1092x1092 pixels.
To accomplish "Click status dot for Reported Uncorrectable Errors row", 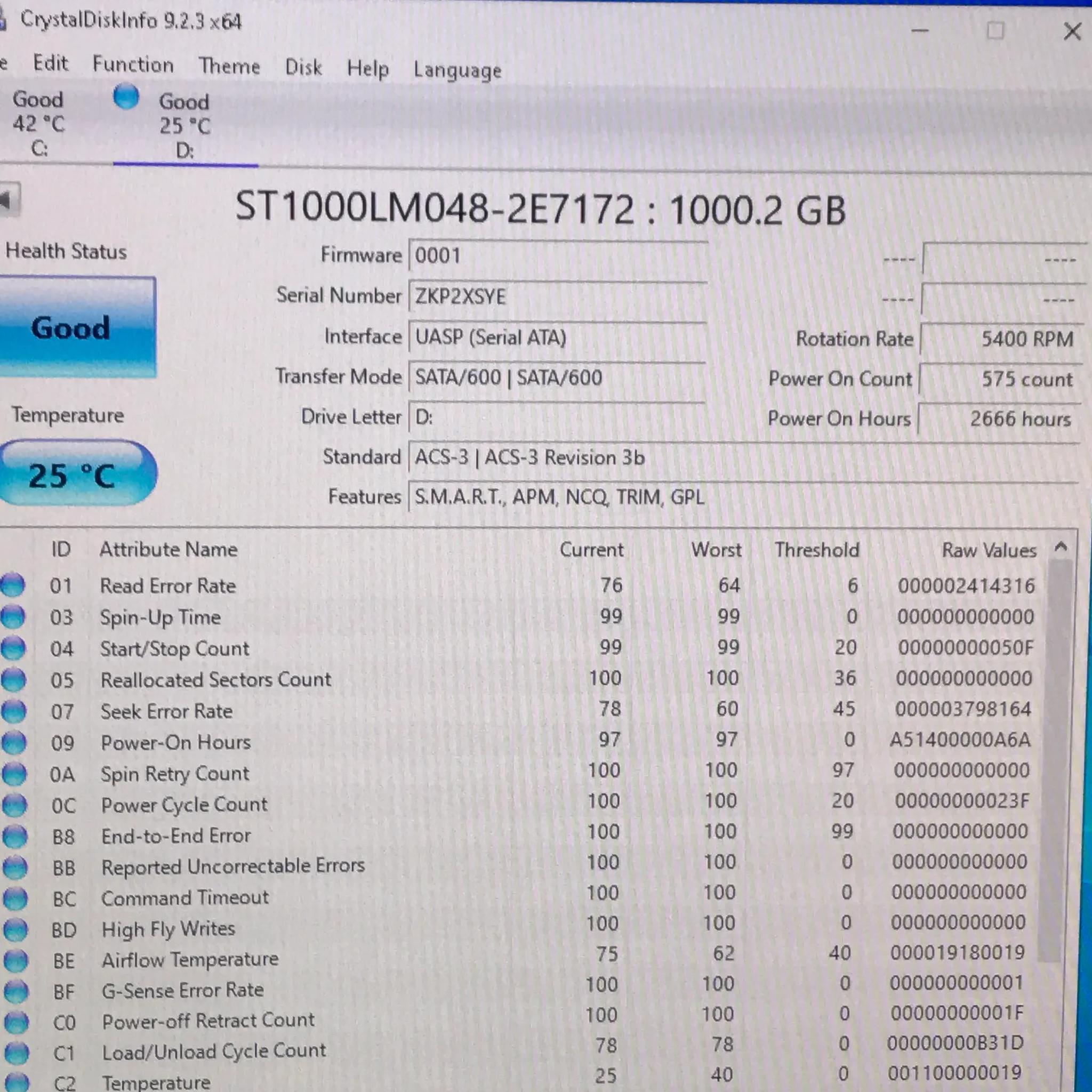I will click(15, 867).
